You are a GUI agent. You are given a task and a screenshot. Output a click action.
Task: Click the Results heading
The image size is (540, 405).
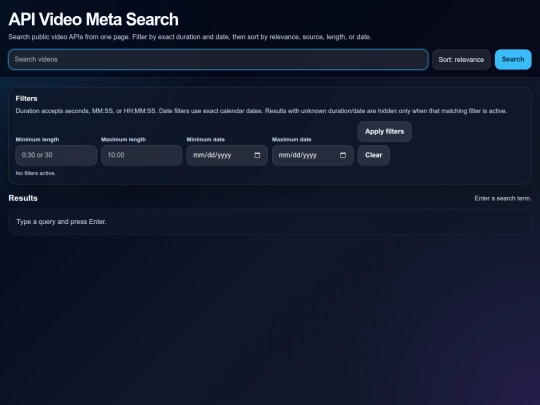point(23,198)
